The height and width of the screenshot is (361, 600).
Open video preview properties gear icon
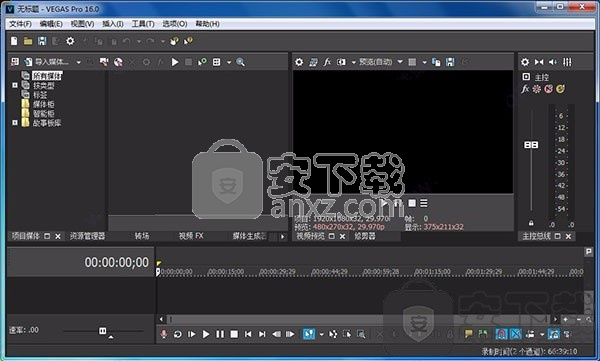coord(299,62)
